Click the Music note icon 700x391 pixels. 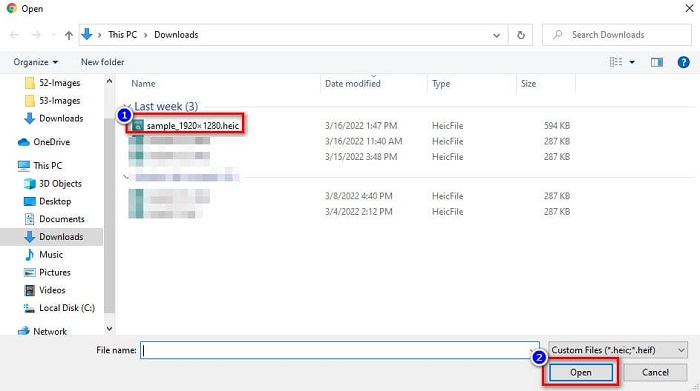29,254
